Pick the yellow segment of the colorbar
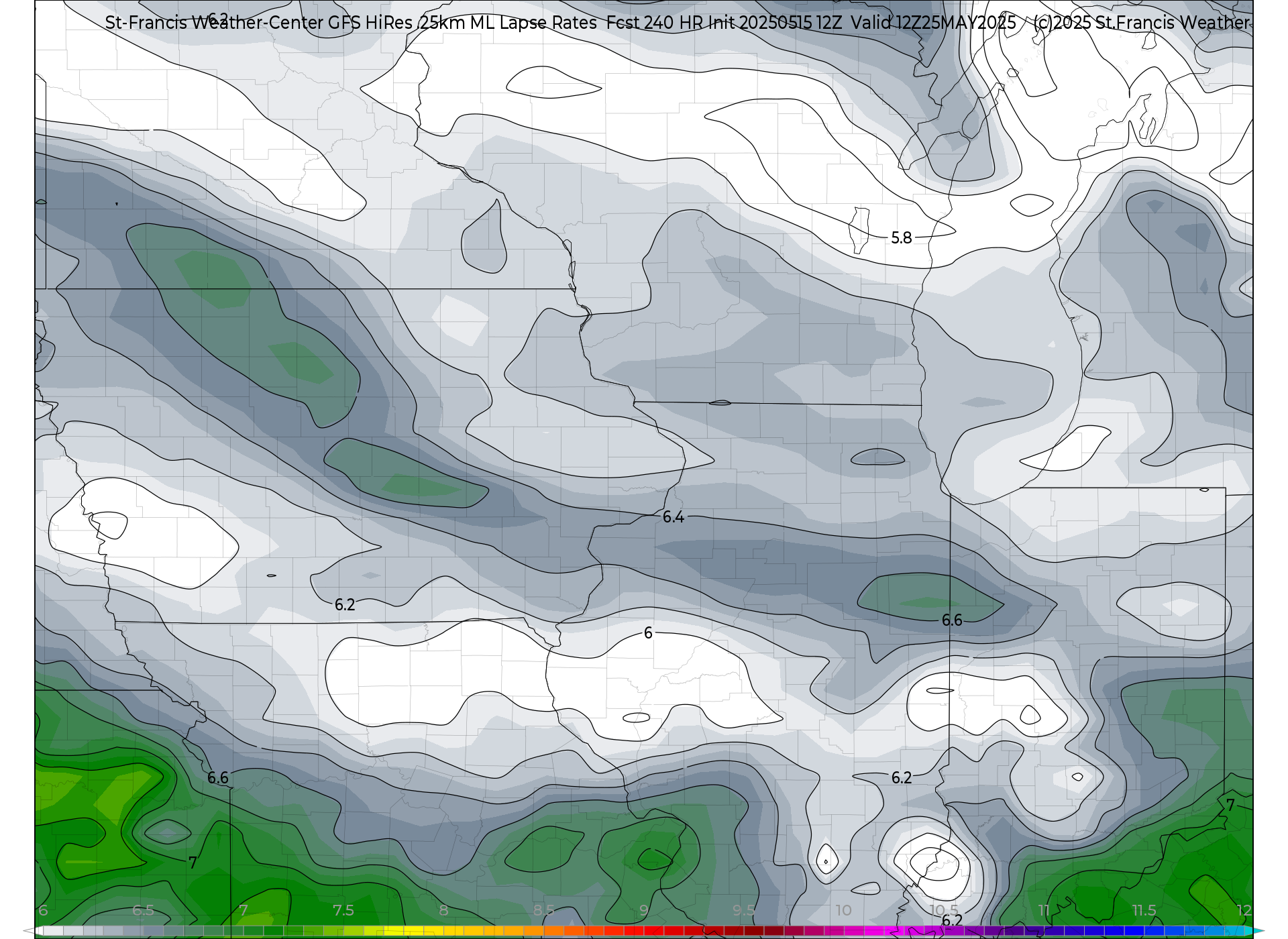Screen dimensions: 1288x939 click(413, 931)
